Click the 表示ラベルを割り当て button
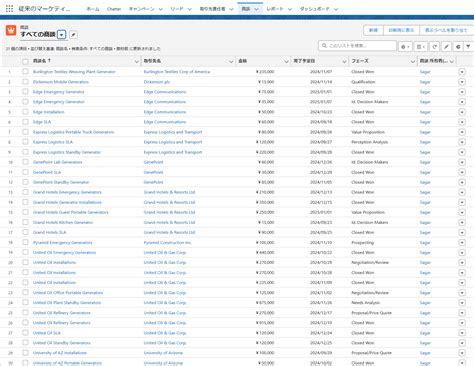474x366 pixels. pos(446,30)
